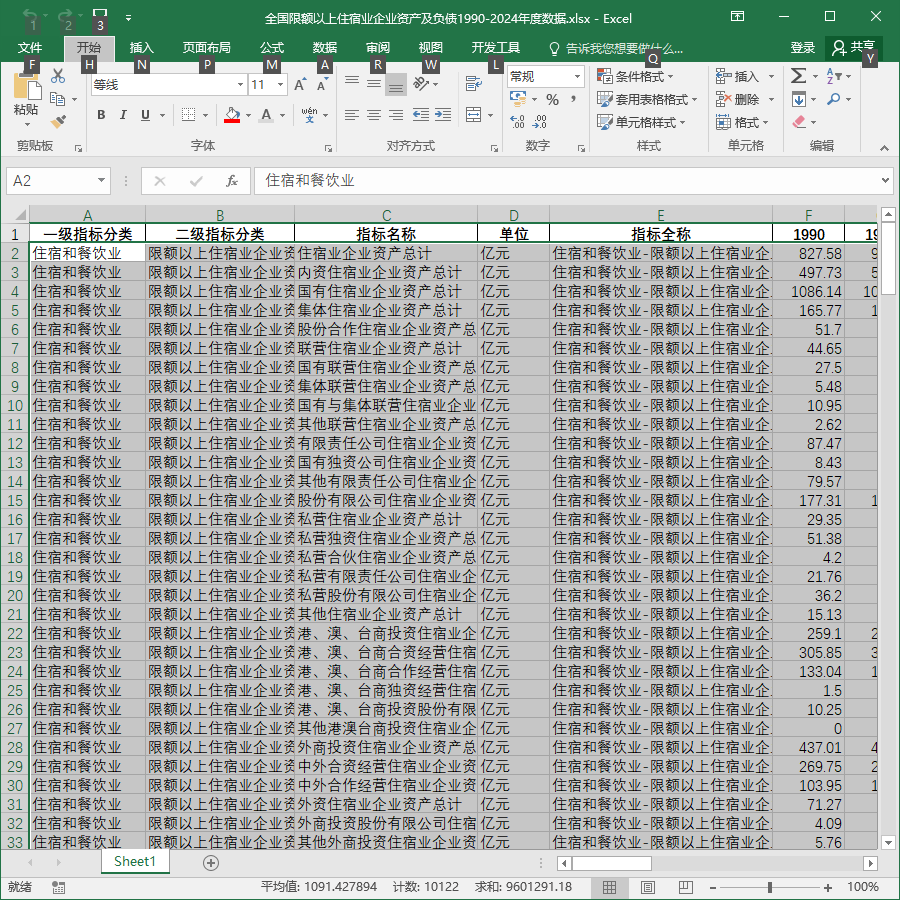Toggle Underline formatting
This screenshot has height=900, width=900.
click(x=145, y=115)
